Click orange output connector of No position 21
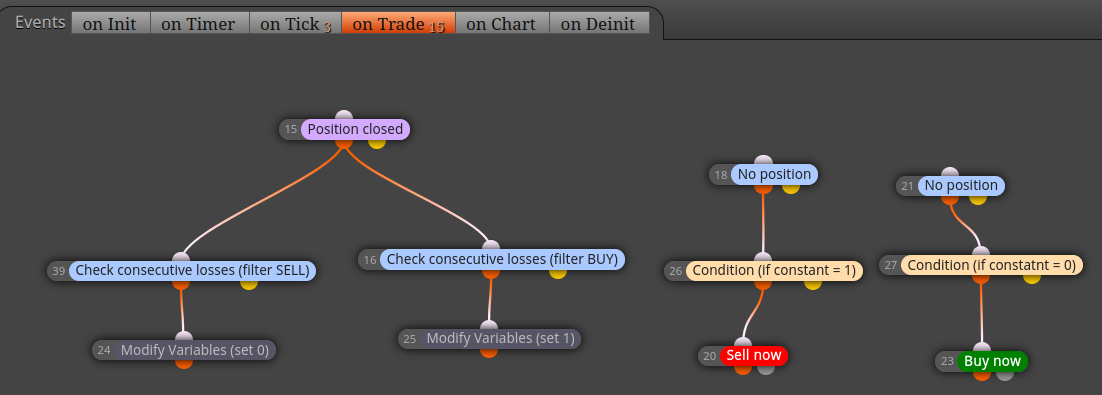1102x395 pixels. click(949, 200)
